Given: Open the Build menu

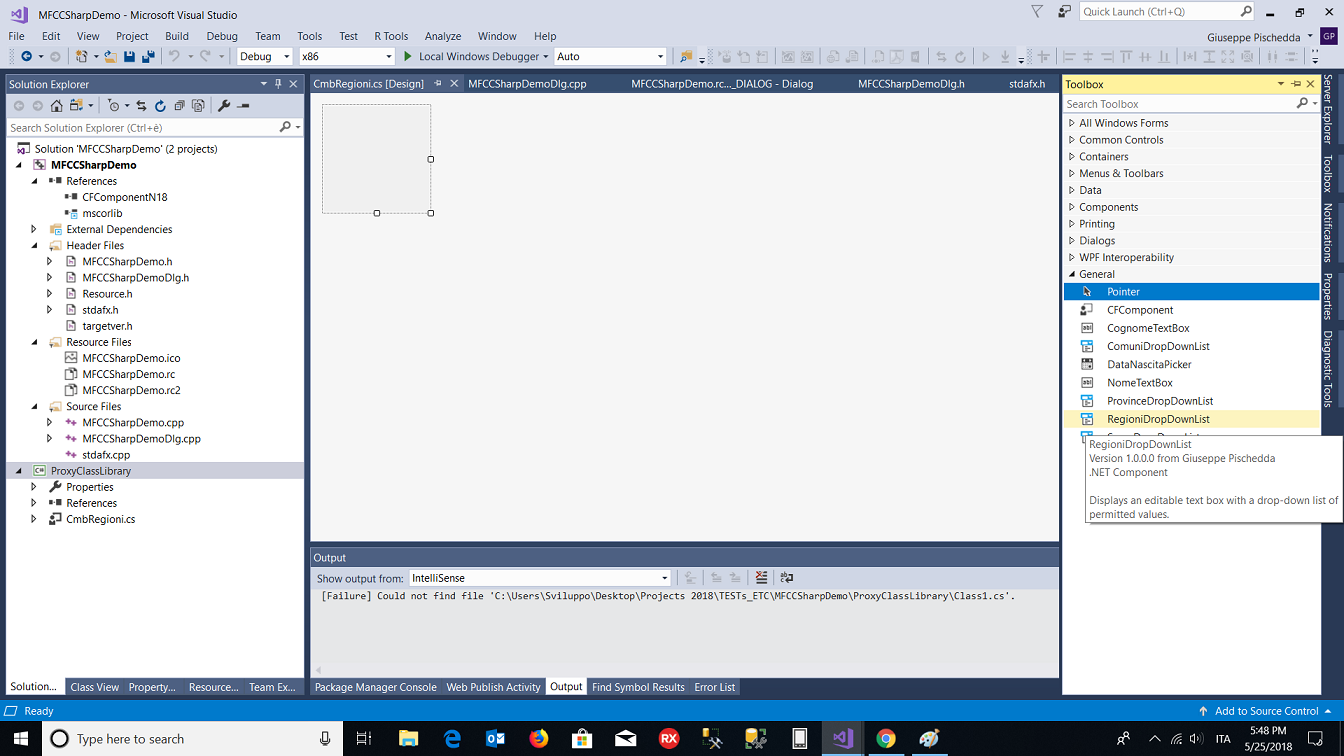Looking at the screenshot, I should pos(177,36).
